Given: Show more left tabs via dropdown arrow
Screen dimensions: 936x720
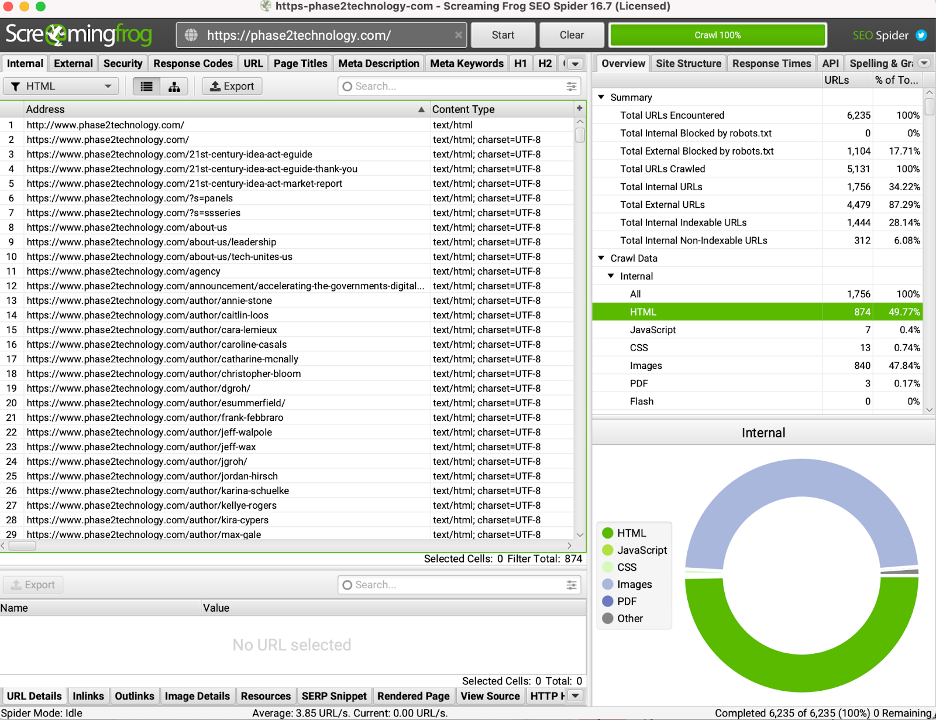Looking at the screenshot, I should [x=575, y=64].
